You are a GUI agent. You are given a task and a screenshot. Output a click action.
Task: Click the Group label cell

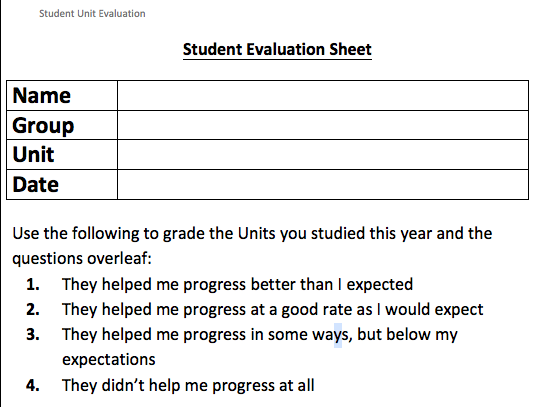point(62,125)
